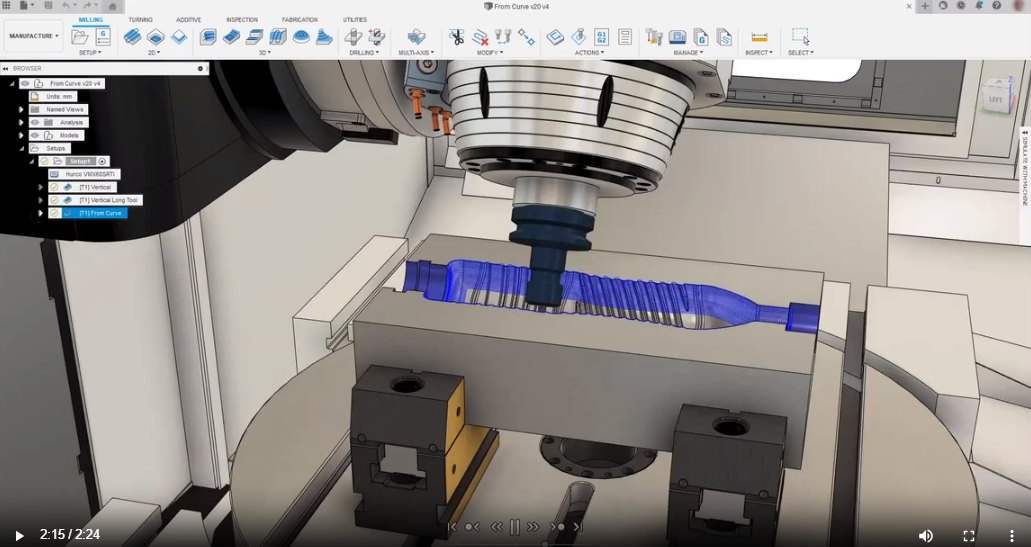This screenshot has width=1031, height=547.
Task: Select the Drill tool icon
Action: 353,37
